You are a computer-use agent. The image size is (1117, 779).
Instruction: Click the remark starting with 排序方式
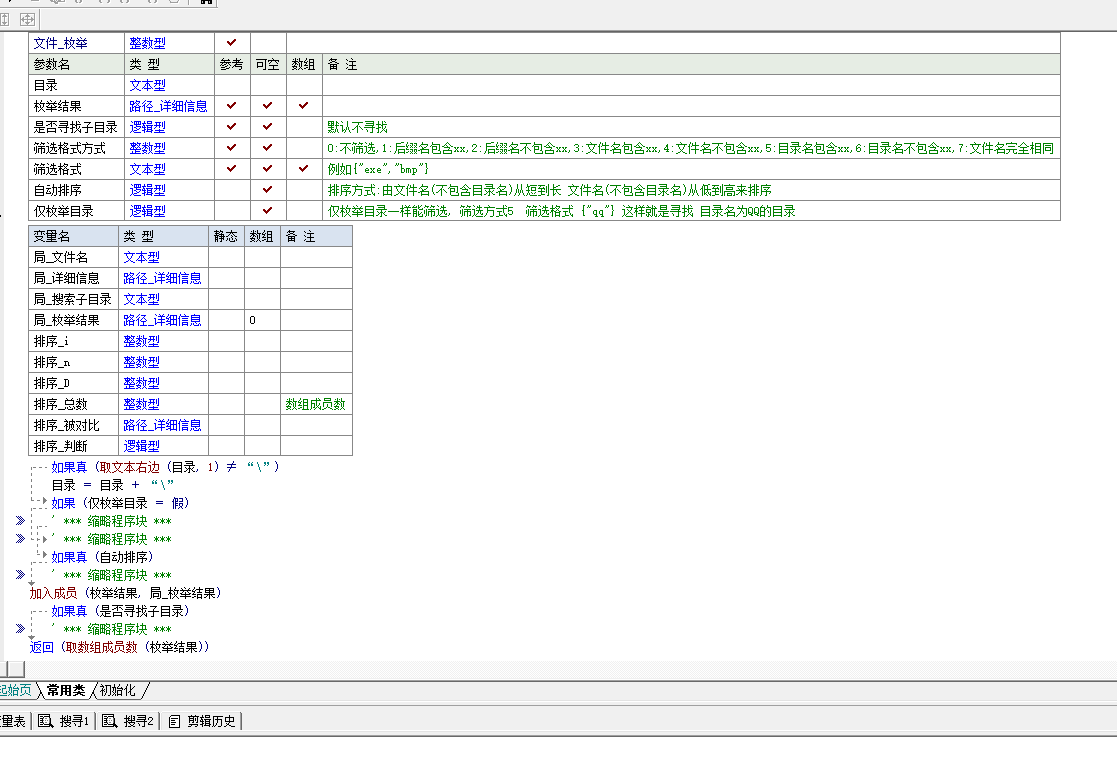(x=549, y=190)
